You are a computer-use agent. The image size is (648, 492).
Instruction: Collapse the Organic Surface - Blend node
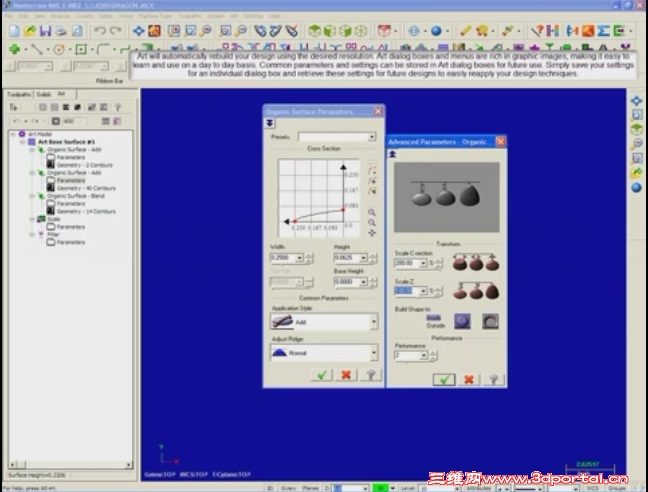pos(32,196)
